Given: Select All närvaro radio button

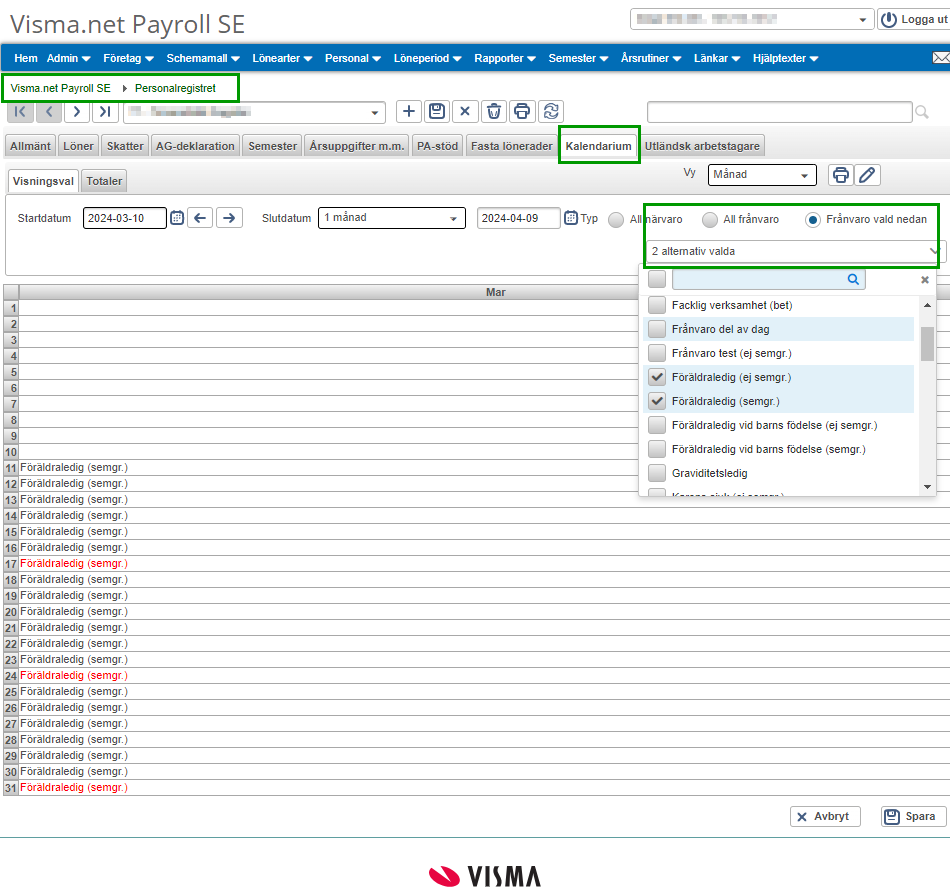Looking at the screenshot, I should click(x=616, y=219).
